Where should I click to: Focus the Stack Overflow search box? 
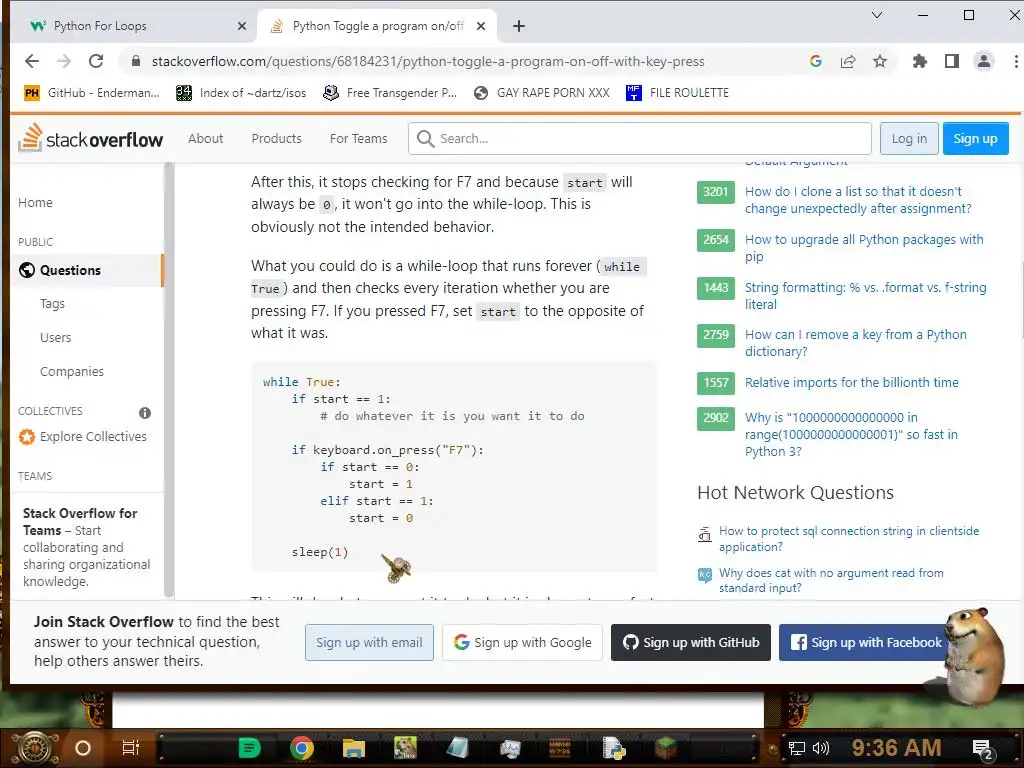(640, 138)
